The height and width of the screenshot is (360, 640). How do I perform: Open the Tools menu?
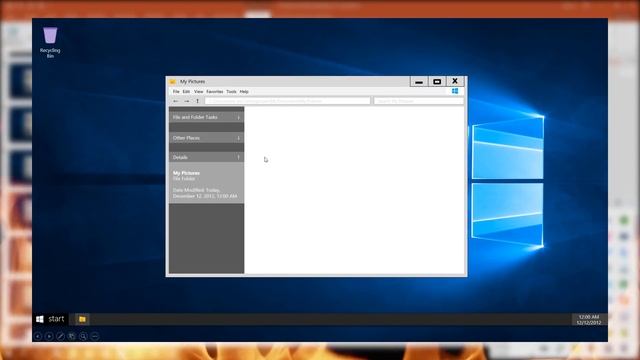(231, 91)
